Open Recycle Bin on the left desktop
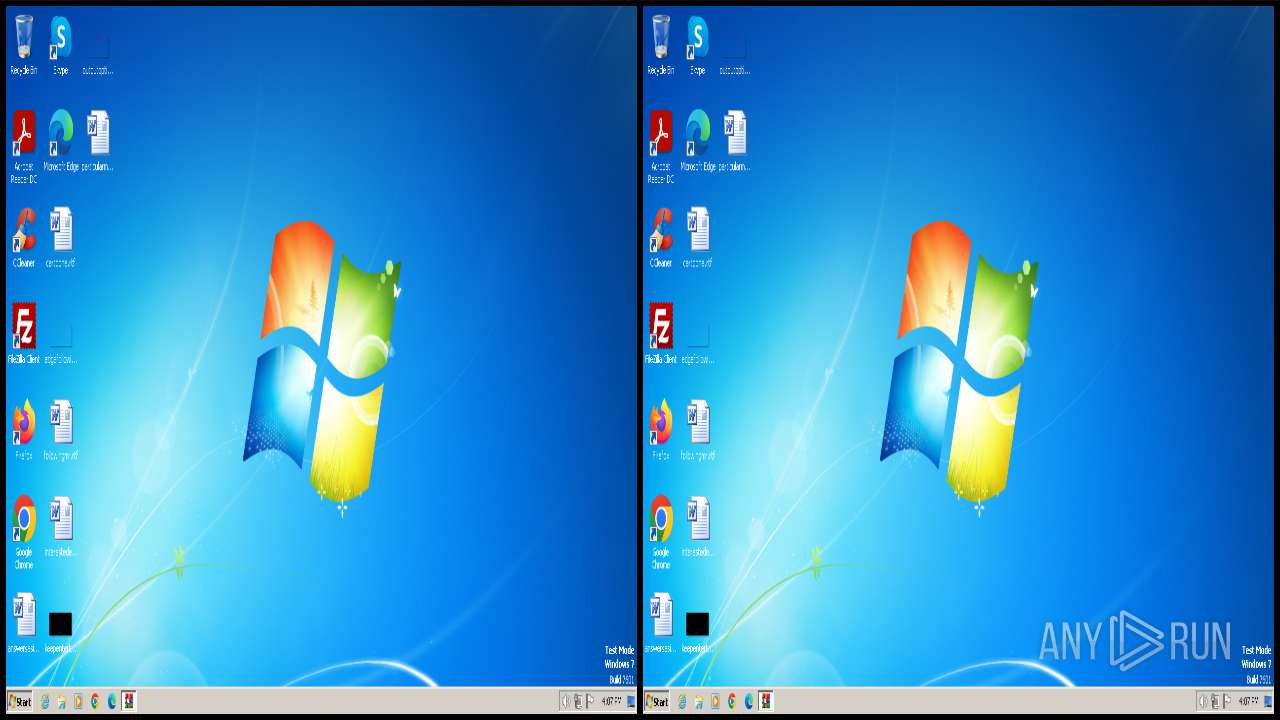Image resolution: width=1280 pixels, height=720 pixels. coord(24,45)
